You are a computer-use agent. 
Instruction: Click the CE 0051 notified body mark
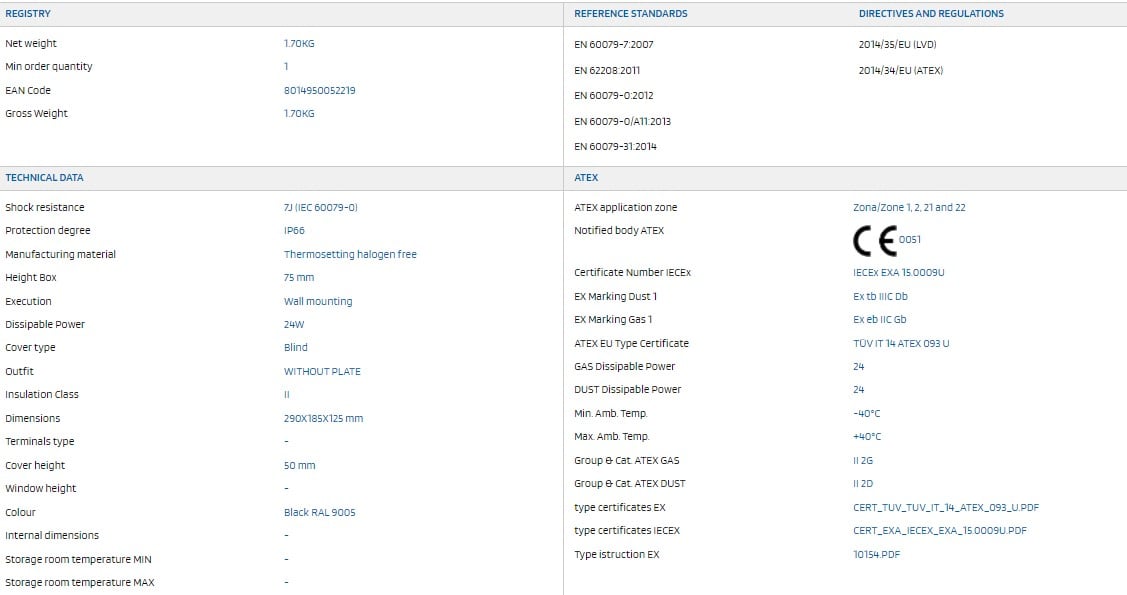point(886,241)
